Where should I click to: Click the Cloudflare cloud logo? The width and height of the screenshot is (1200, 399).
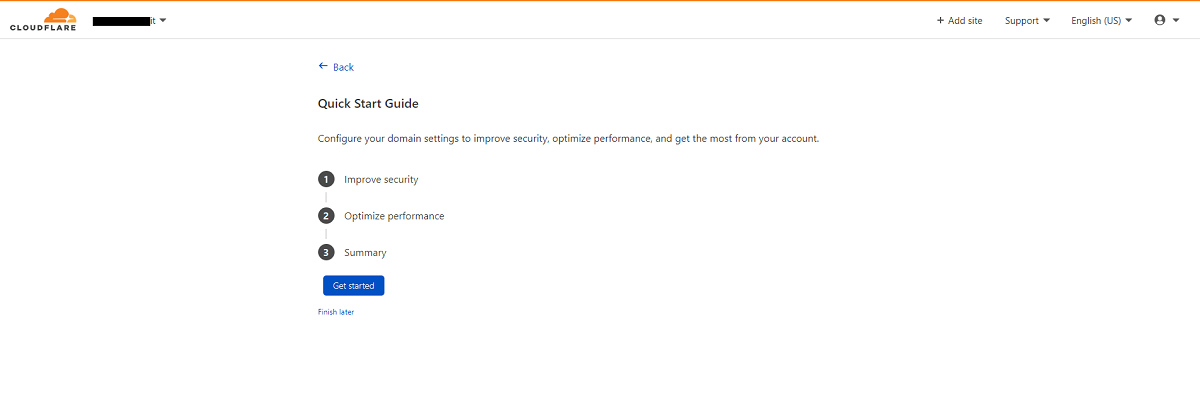(43, 20)
